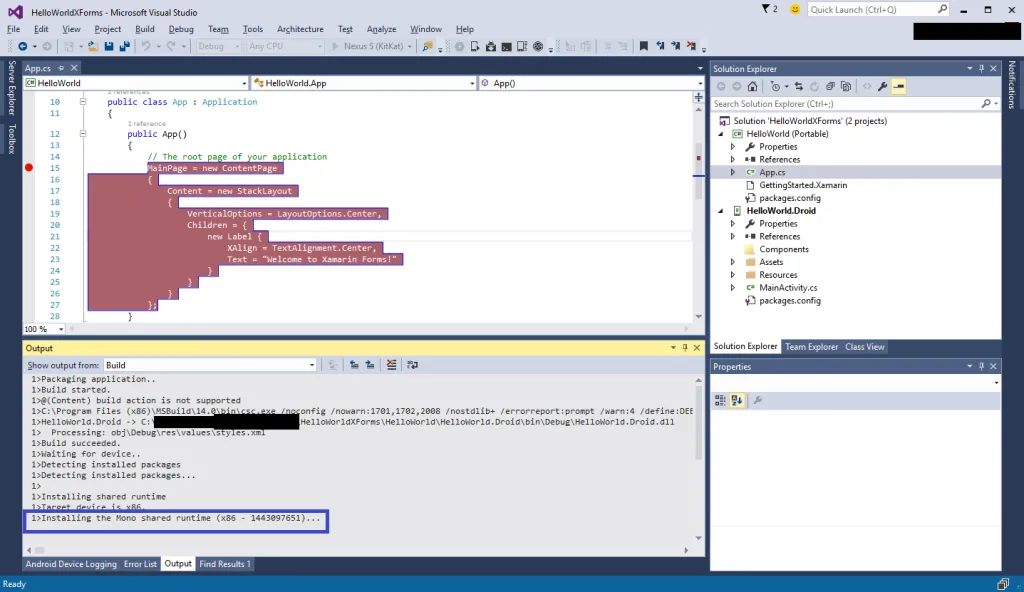Toggle breakpoint on line 15
The height and width of the screenshot is (592, 1024).
point(29,168)
